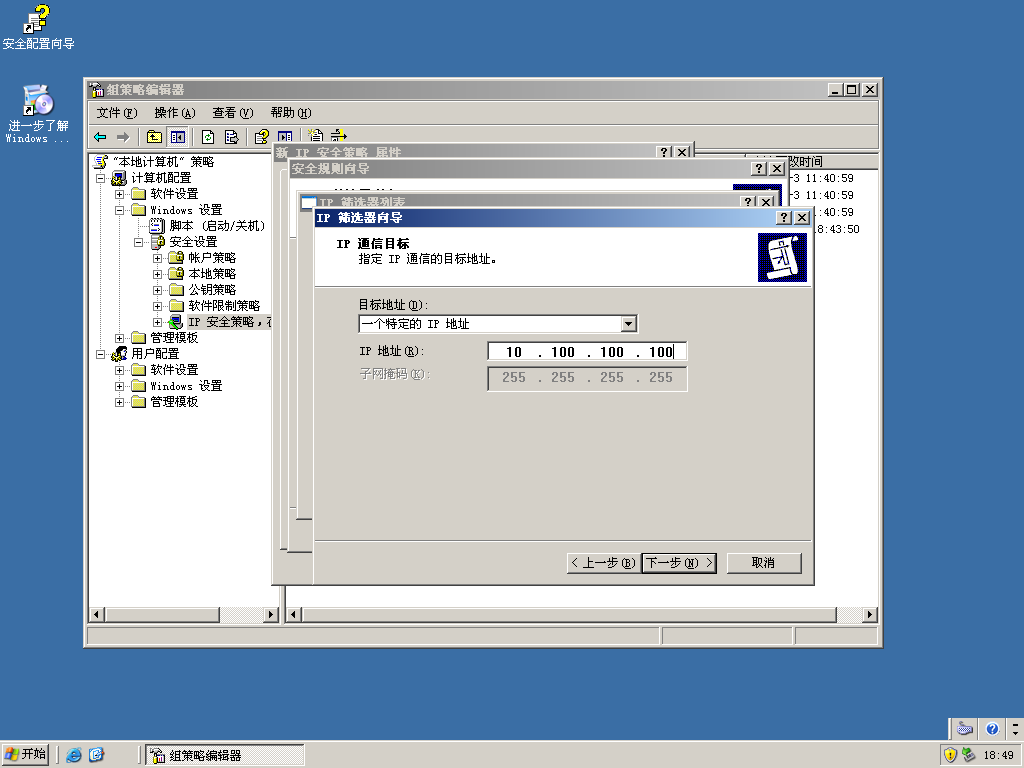
Task: Click the 开始 Start button
Action: tap(25, 755)
